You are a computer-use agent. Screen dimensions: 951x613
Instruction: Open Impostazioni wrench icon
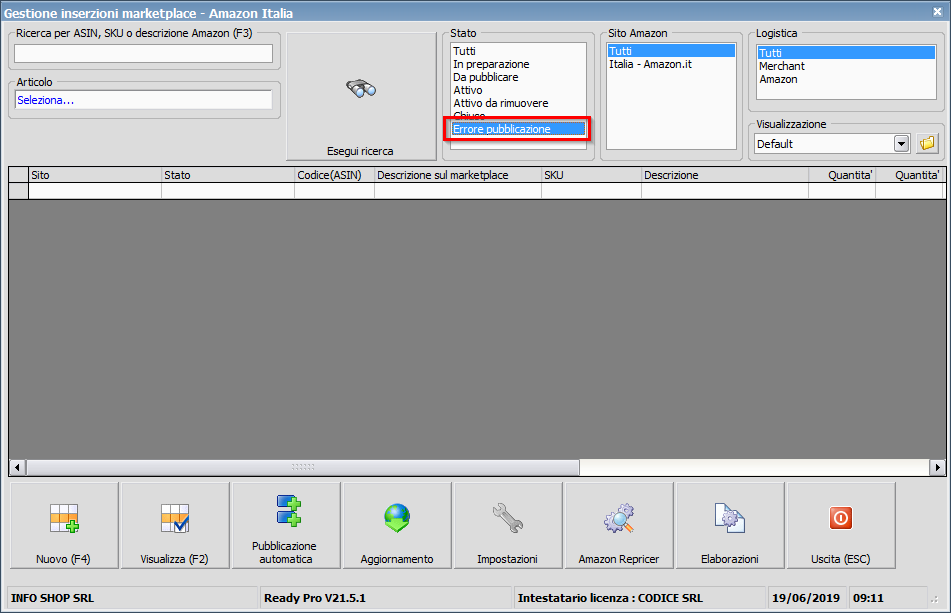pyautogui.click(x=508, y=518)
